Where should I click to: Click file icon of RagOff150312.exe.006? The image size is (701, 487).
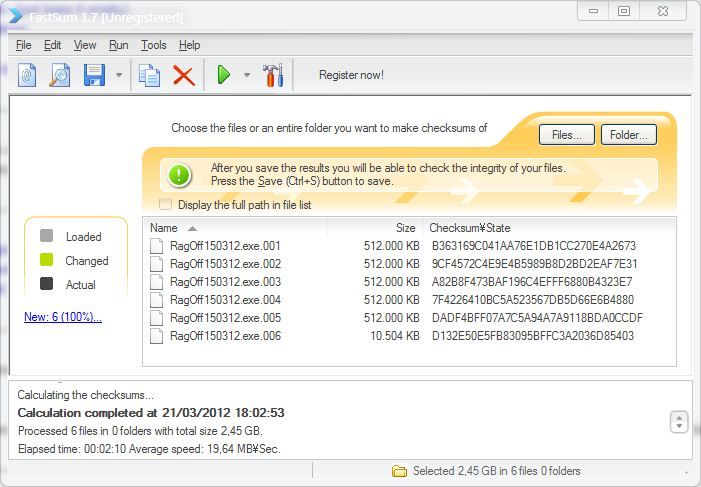(156, 336)
